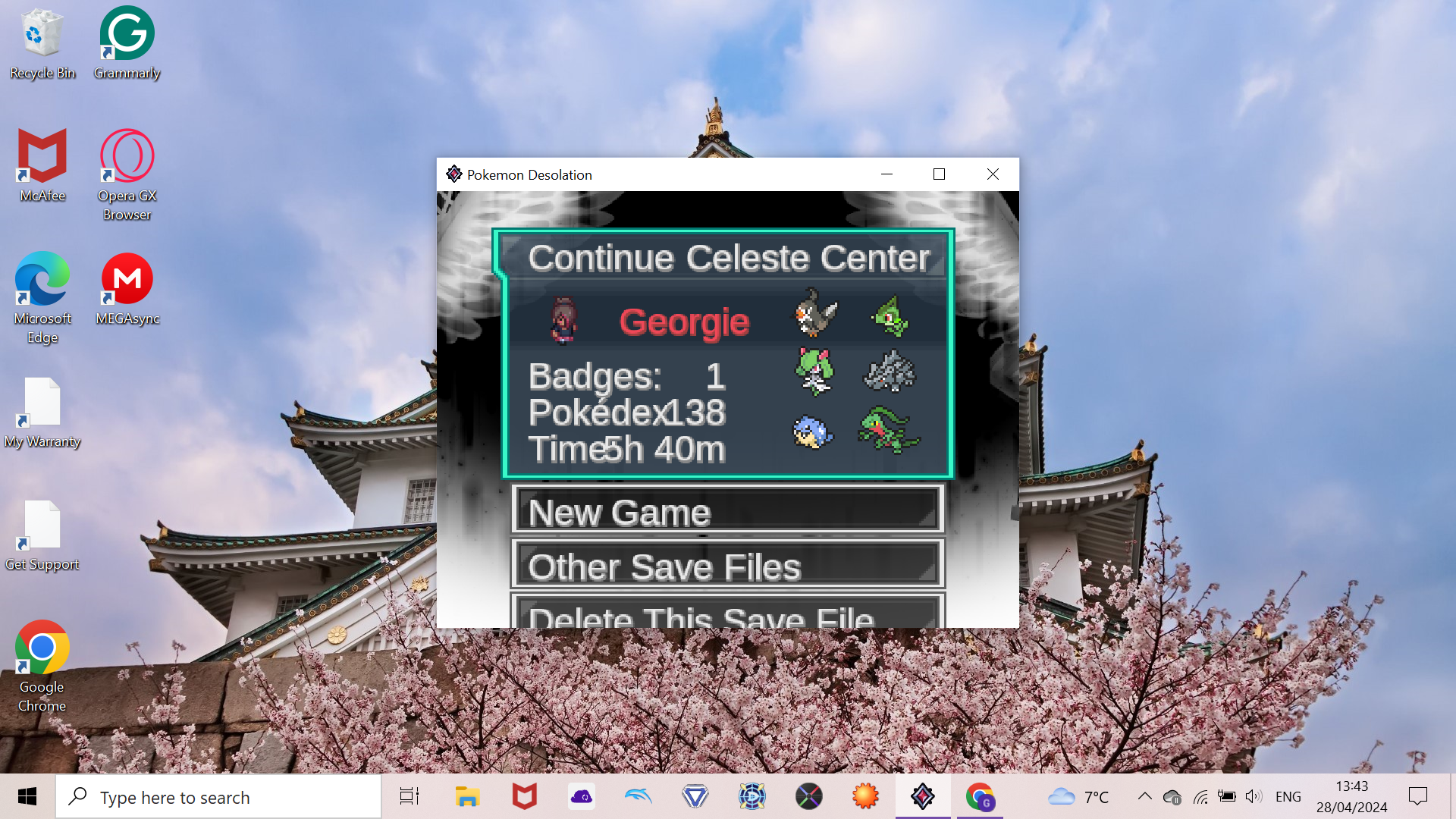
Task: Open the Microsoft Edge desktop shortcut
Action: tap(42, 299)
